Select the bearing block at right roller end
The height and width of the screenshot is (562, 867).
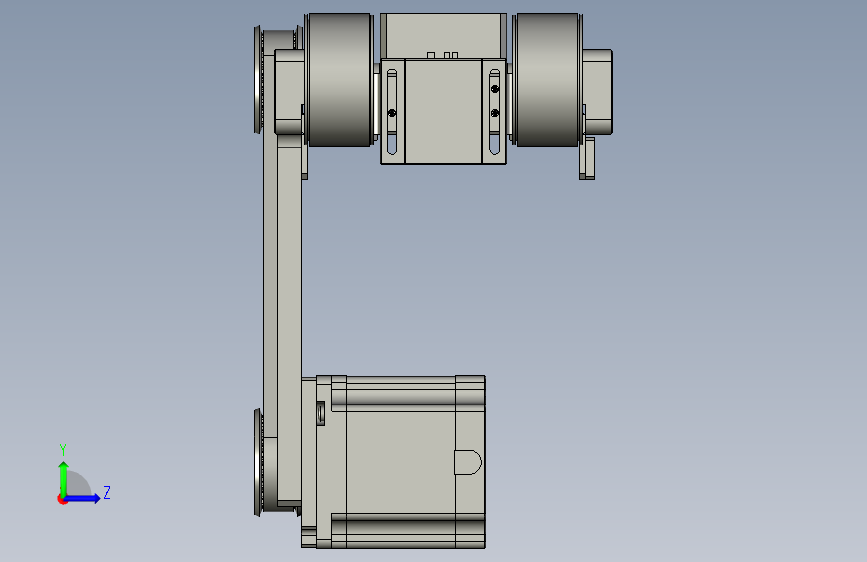point(597,92)
